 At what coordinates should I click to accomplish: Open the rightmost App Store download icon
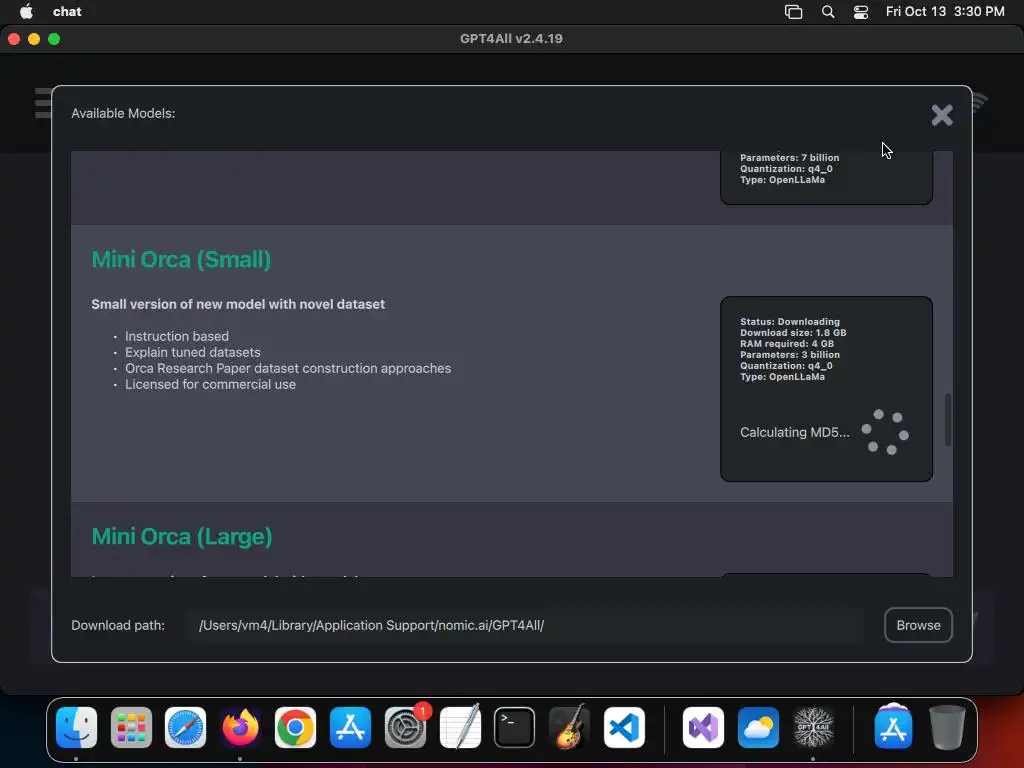pos(893,727)
